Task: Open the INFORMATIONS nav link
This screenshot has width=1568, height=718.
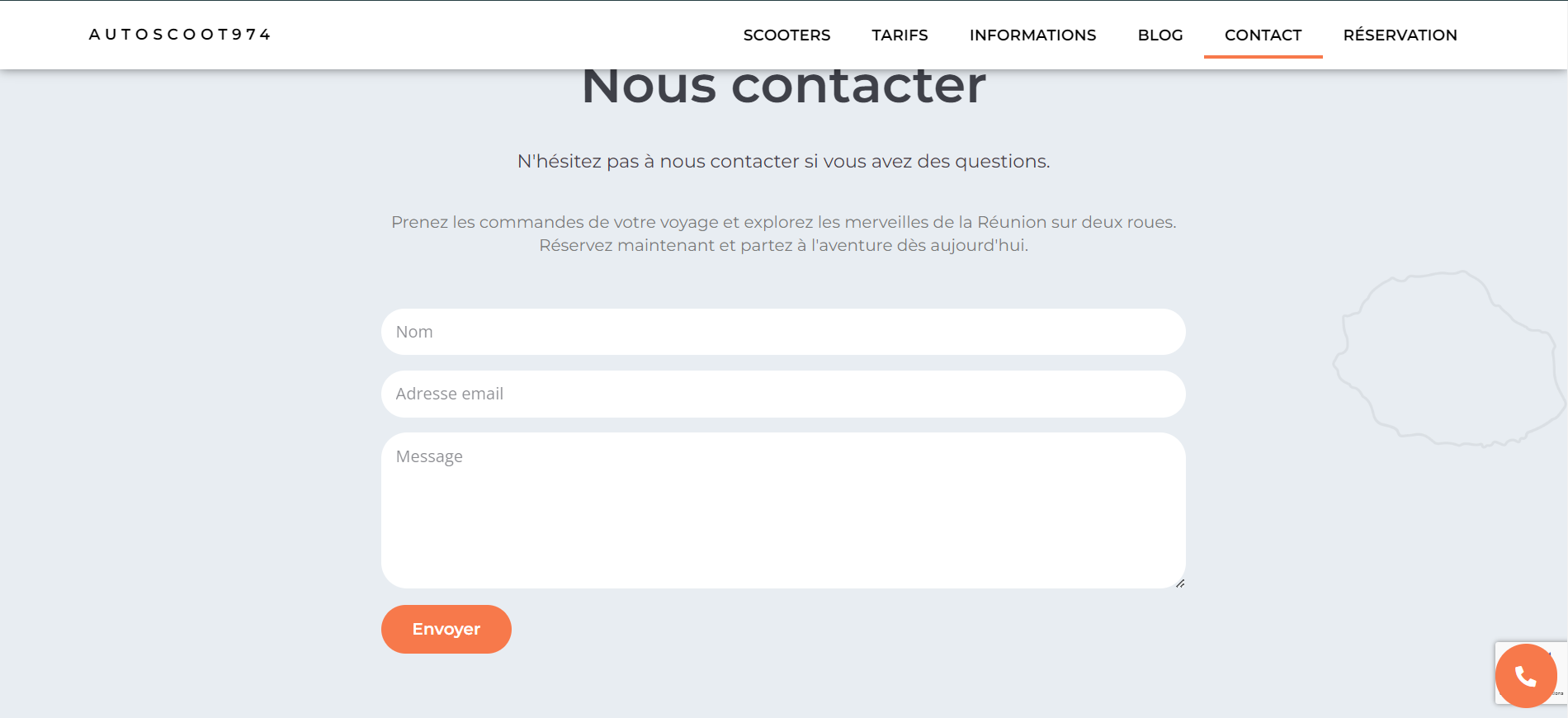Action: pos(1032,35)
